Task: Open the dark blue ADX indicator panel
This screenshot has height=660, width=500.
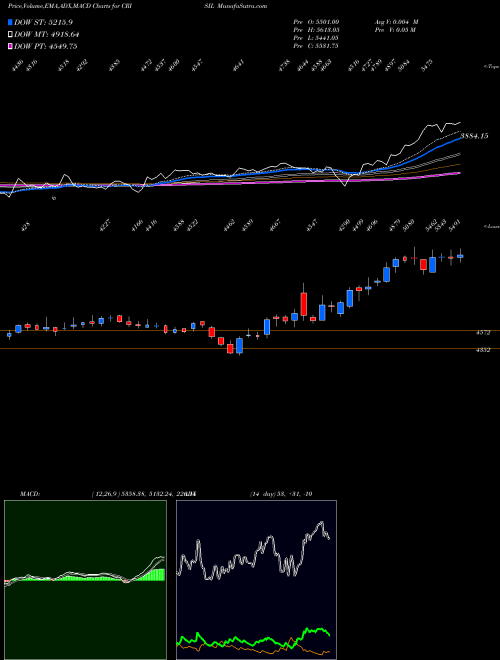Action: pos(256,580)
